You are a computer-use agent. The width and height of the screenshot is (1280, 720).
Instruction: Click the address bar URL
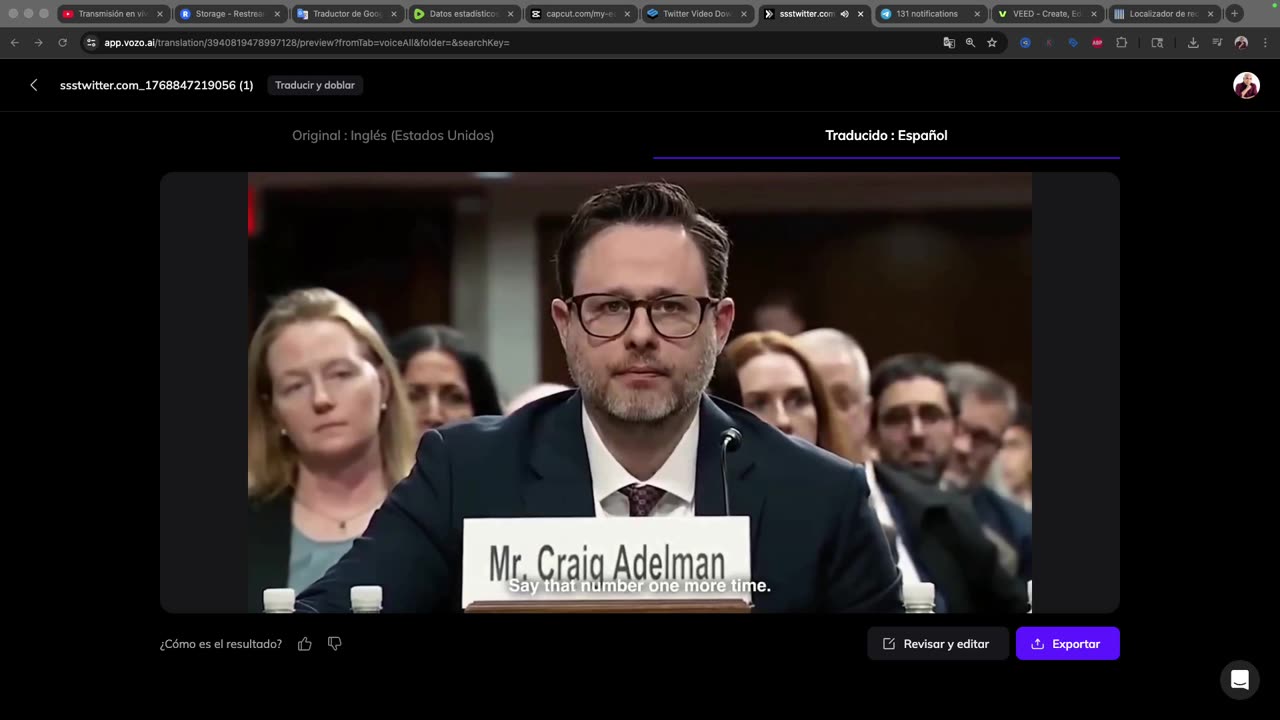pyautogui.click(x=307, y=43)
